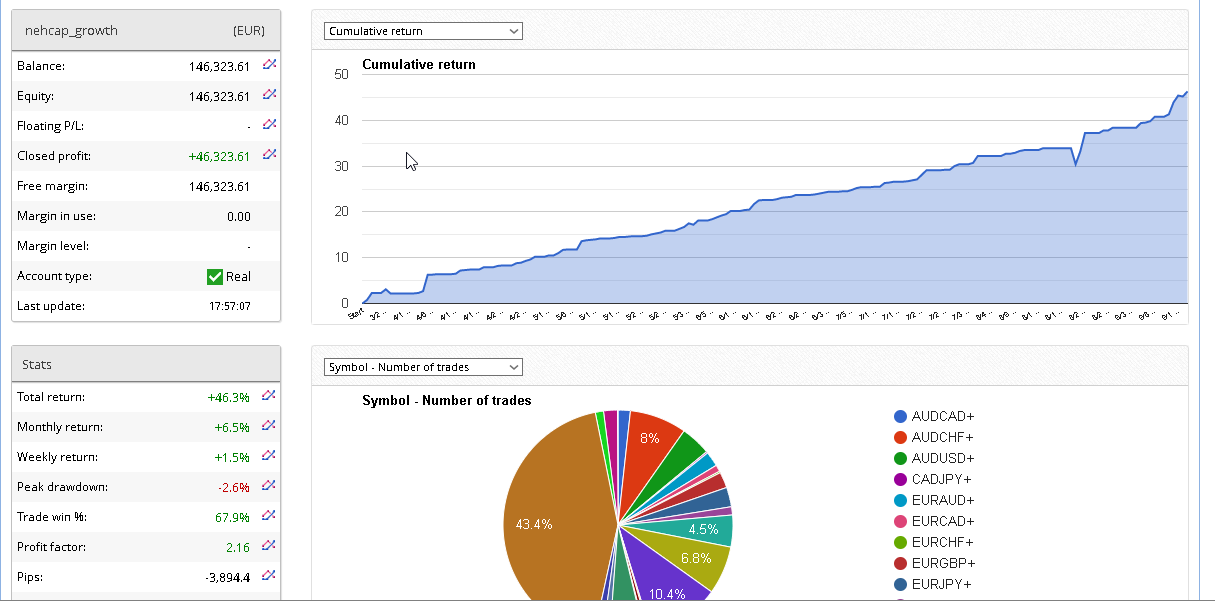Click the Trade win % chart icon
Viewport: 1215px width, 610px height.
point(269,516)
